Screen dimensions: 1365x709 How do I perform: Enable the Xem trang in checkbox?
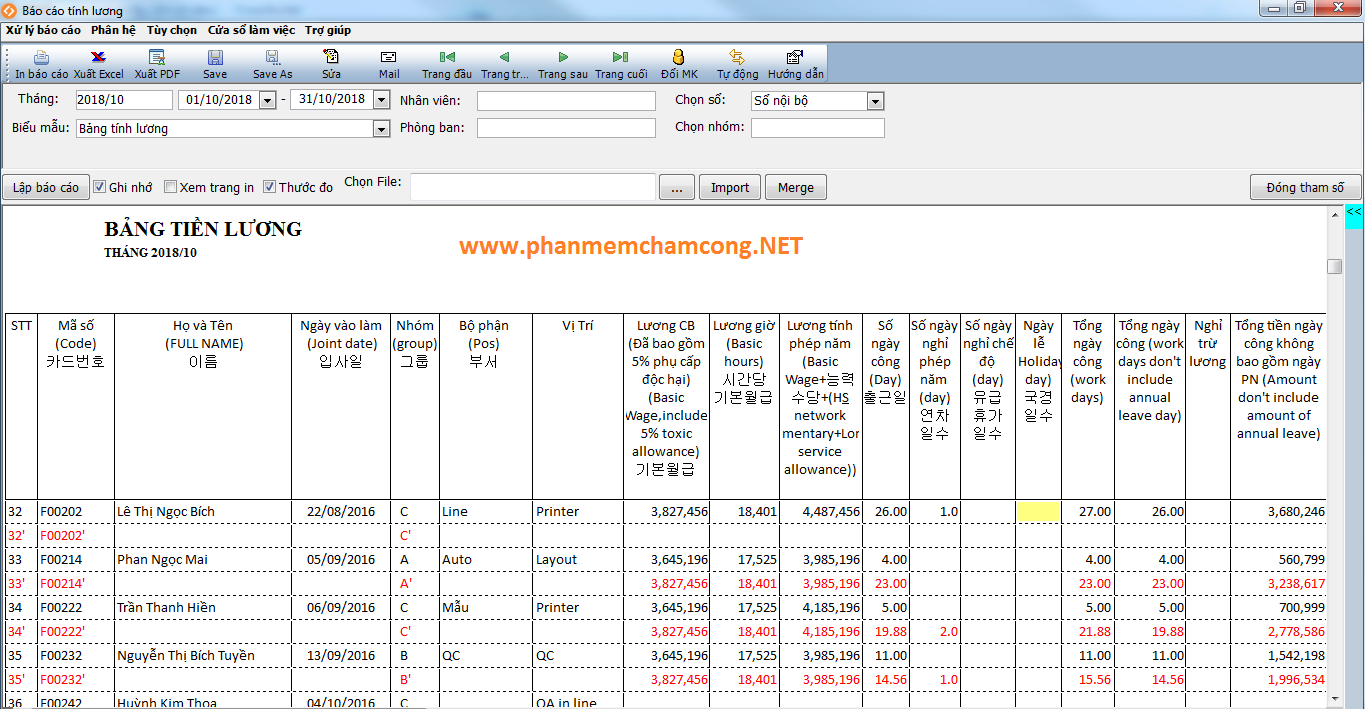pyautogui.click(x=171, y=187)
